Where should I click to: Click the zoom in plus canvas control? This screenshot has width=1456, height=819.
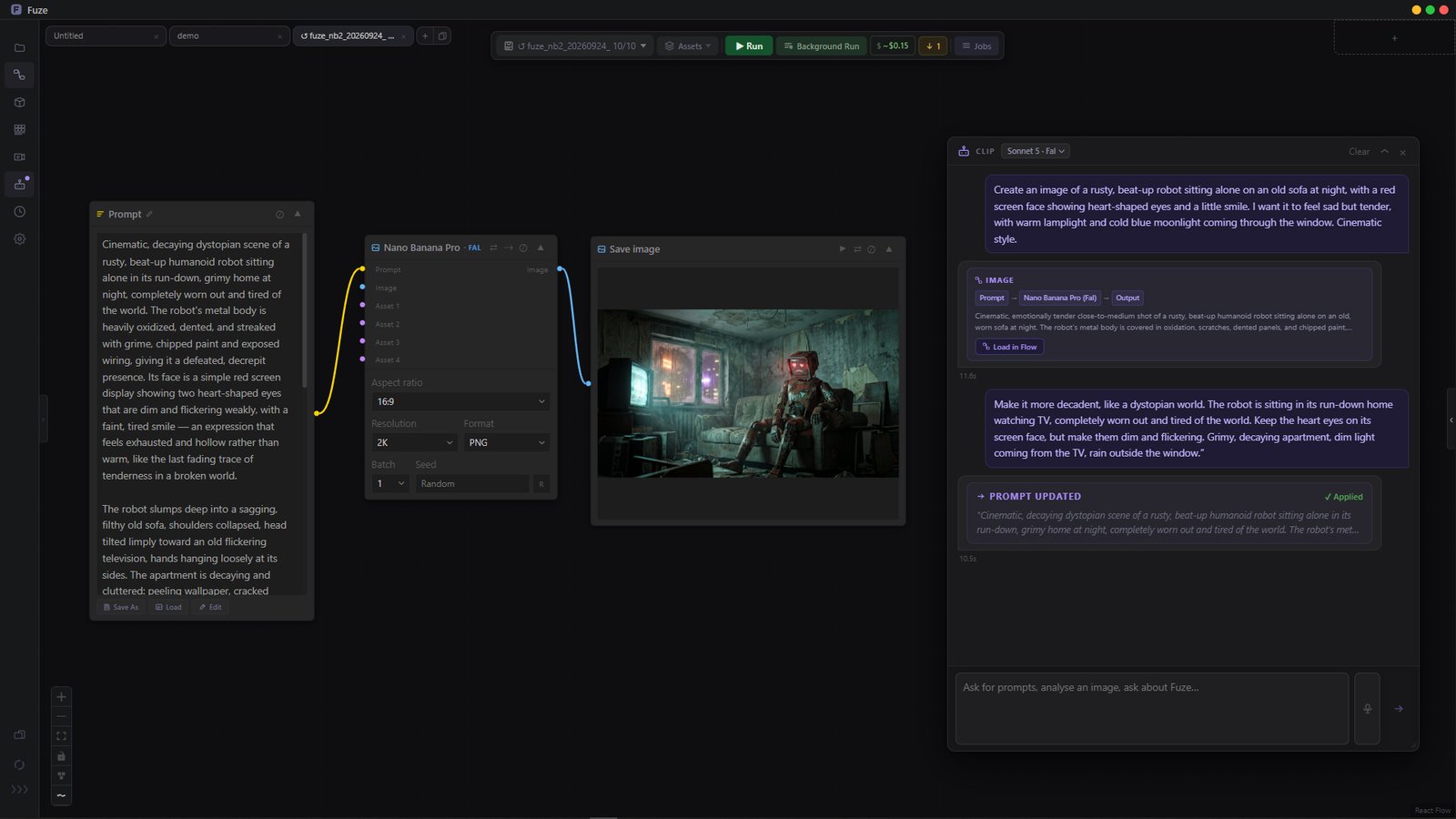[x=61, y=697]
